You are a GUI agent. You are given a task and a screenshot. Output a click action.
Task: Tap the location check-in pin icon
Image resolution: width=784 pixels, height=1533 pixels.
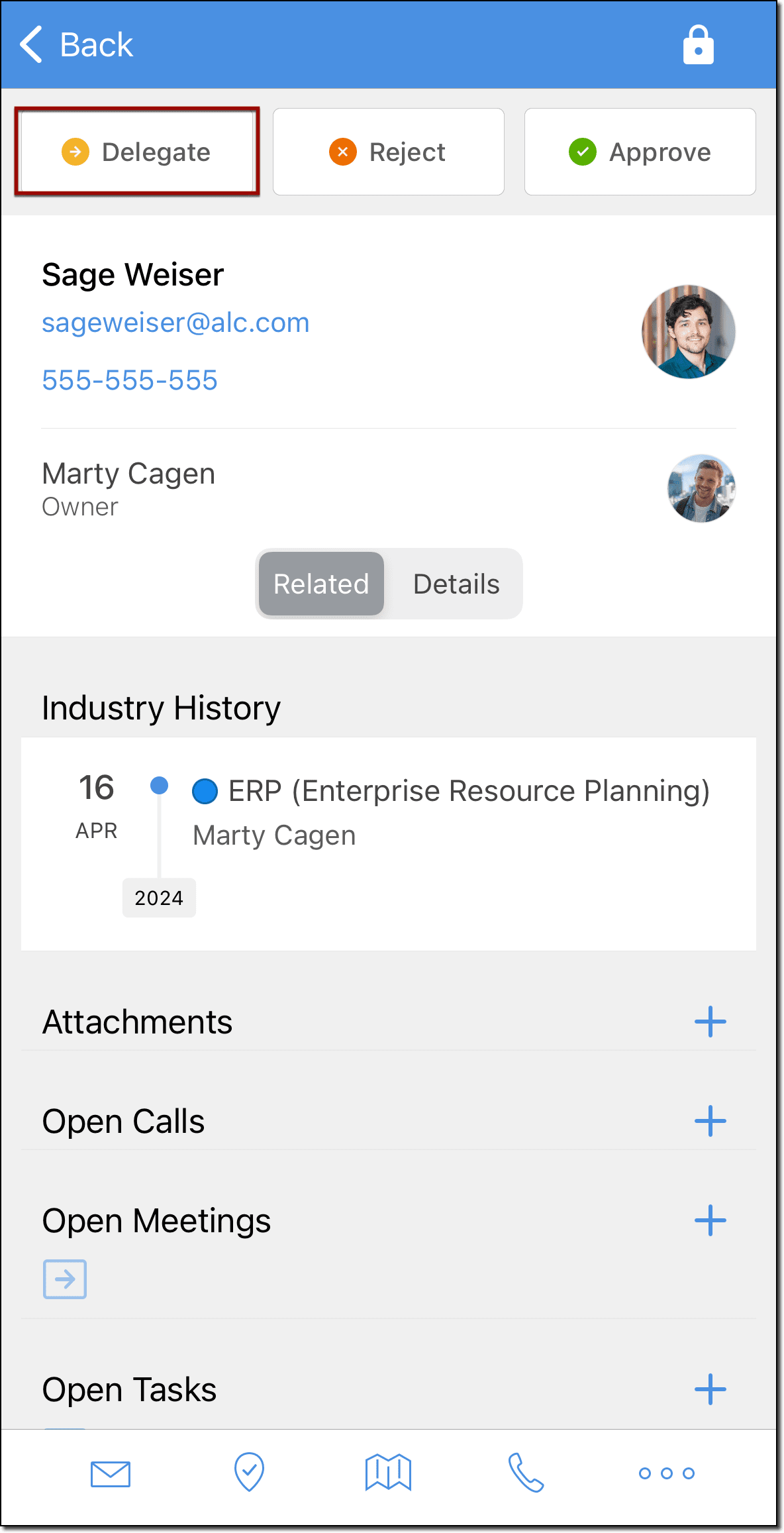pos(249,1472)
